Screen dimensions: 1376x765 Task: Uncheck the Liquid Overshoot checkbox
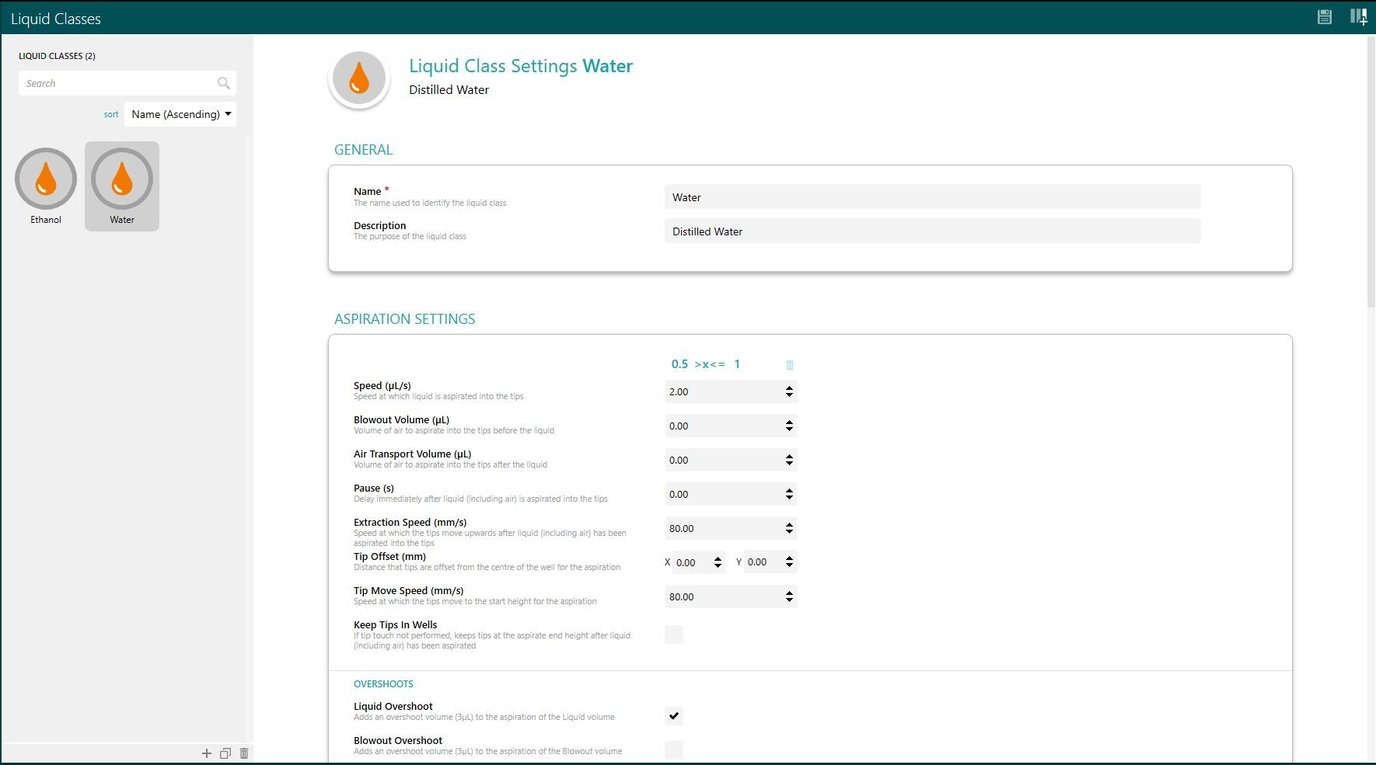pyautogui.click(x=674, y=716)
